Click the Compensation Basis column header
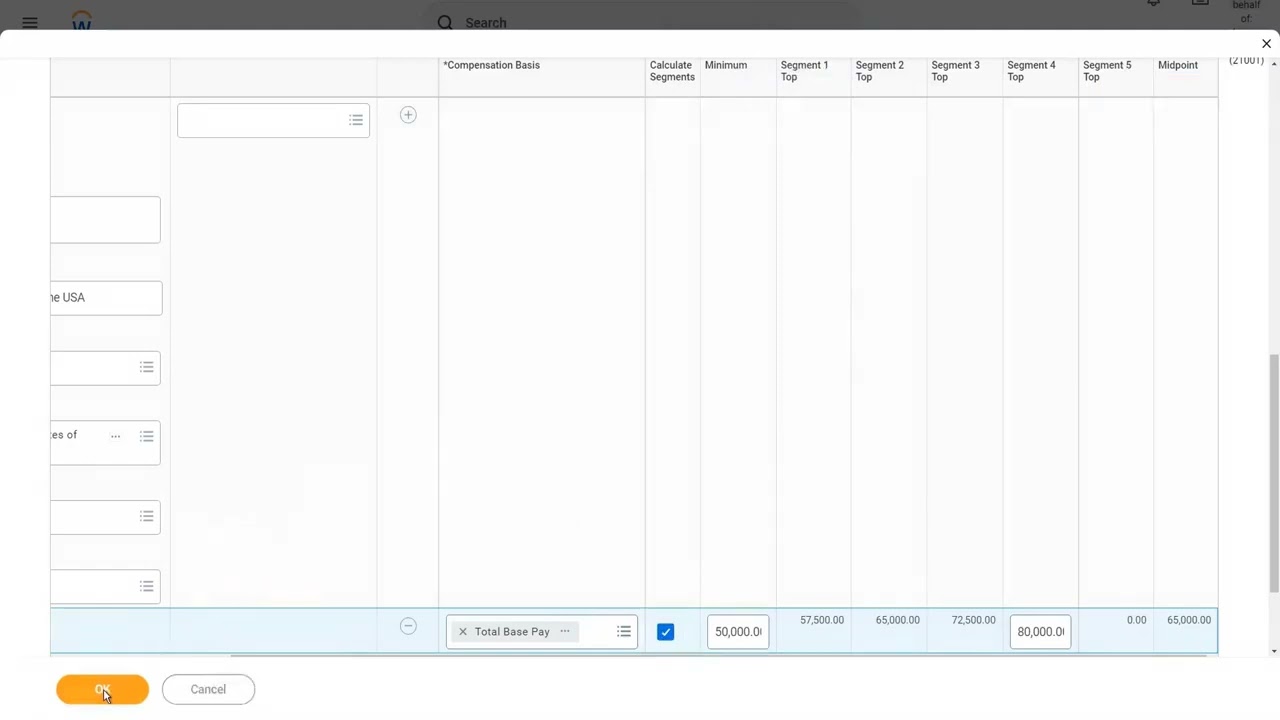1280x720 pixels. [x=491, y=65]
